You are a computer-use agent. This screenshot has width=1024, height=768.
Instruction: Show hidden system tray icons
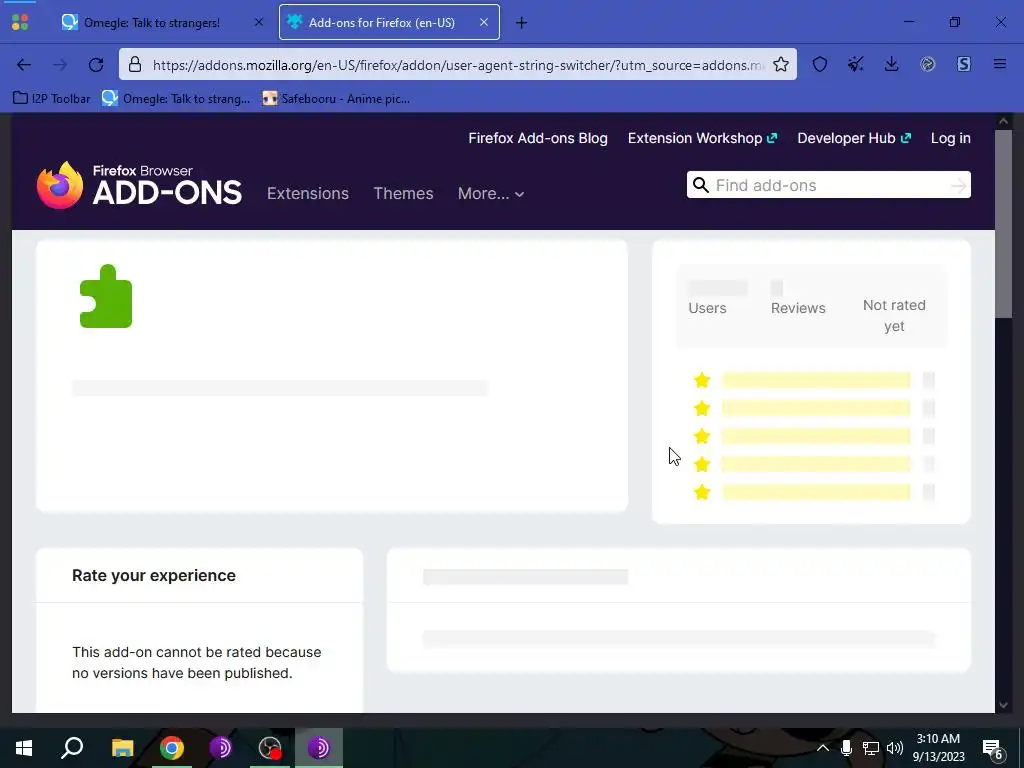pyautogui.click(x=823, y=748)
